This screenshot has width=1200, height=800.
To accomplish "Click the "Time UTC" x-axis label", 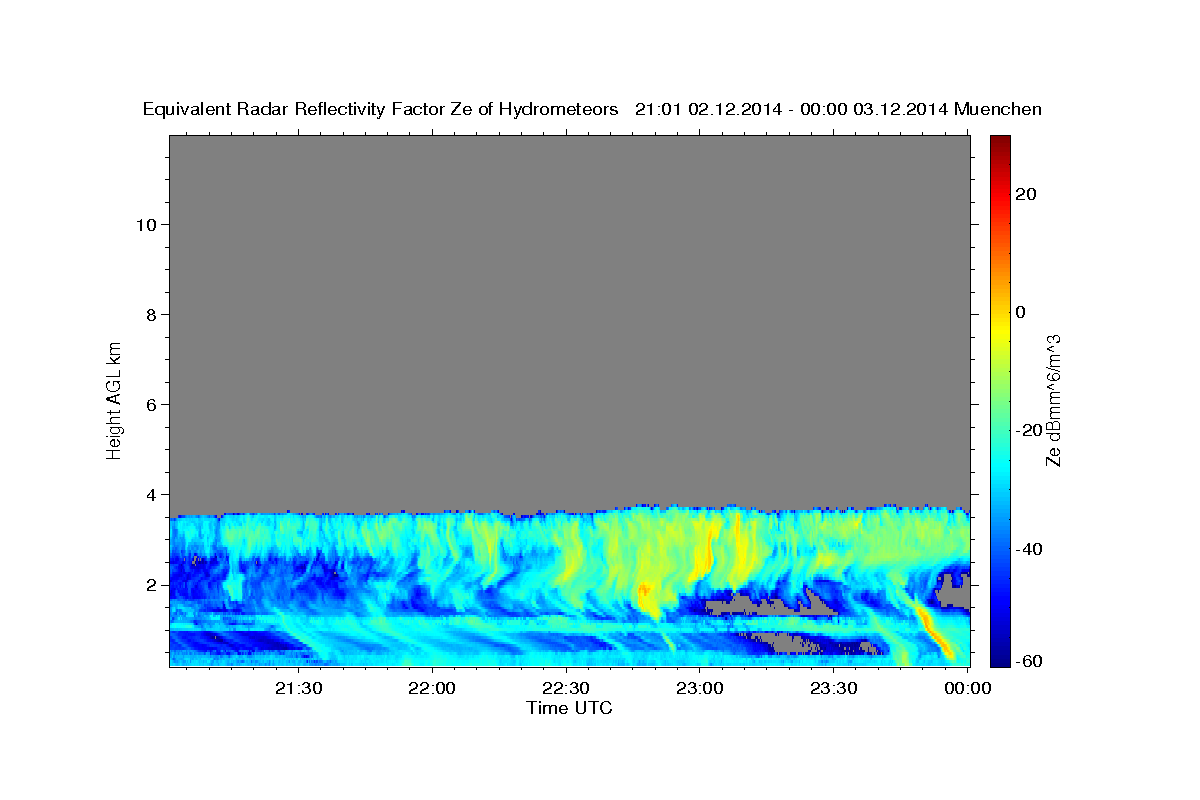I will [x=569, y=708].
